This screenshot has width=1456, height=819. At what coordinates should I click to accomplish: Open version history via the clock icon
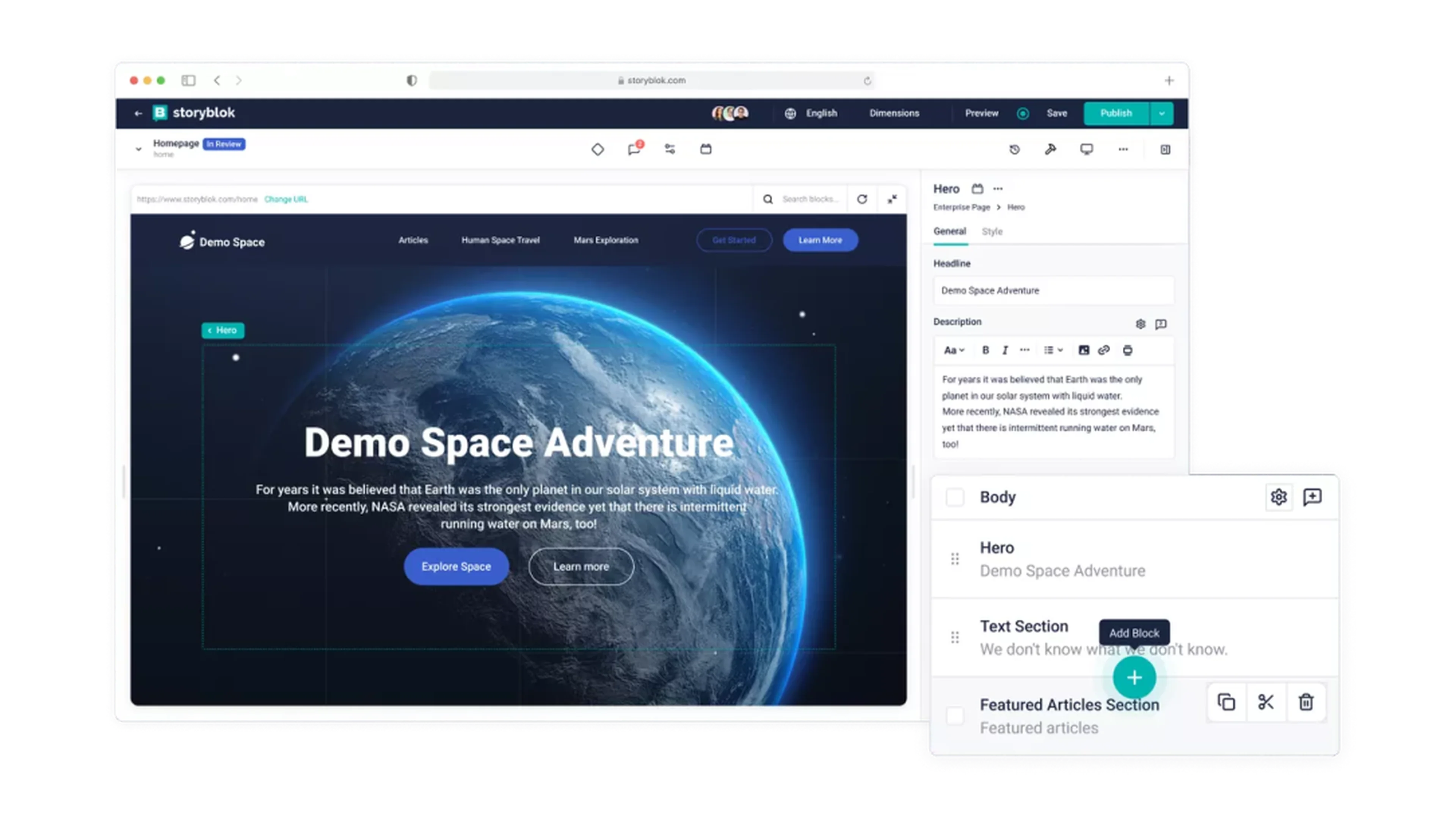1014,149
